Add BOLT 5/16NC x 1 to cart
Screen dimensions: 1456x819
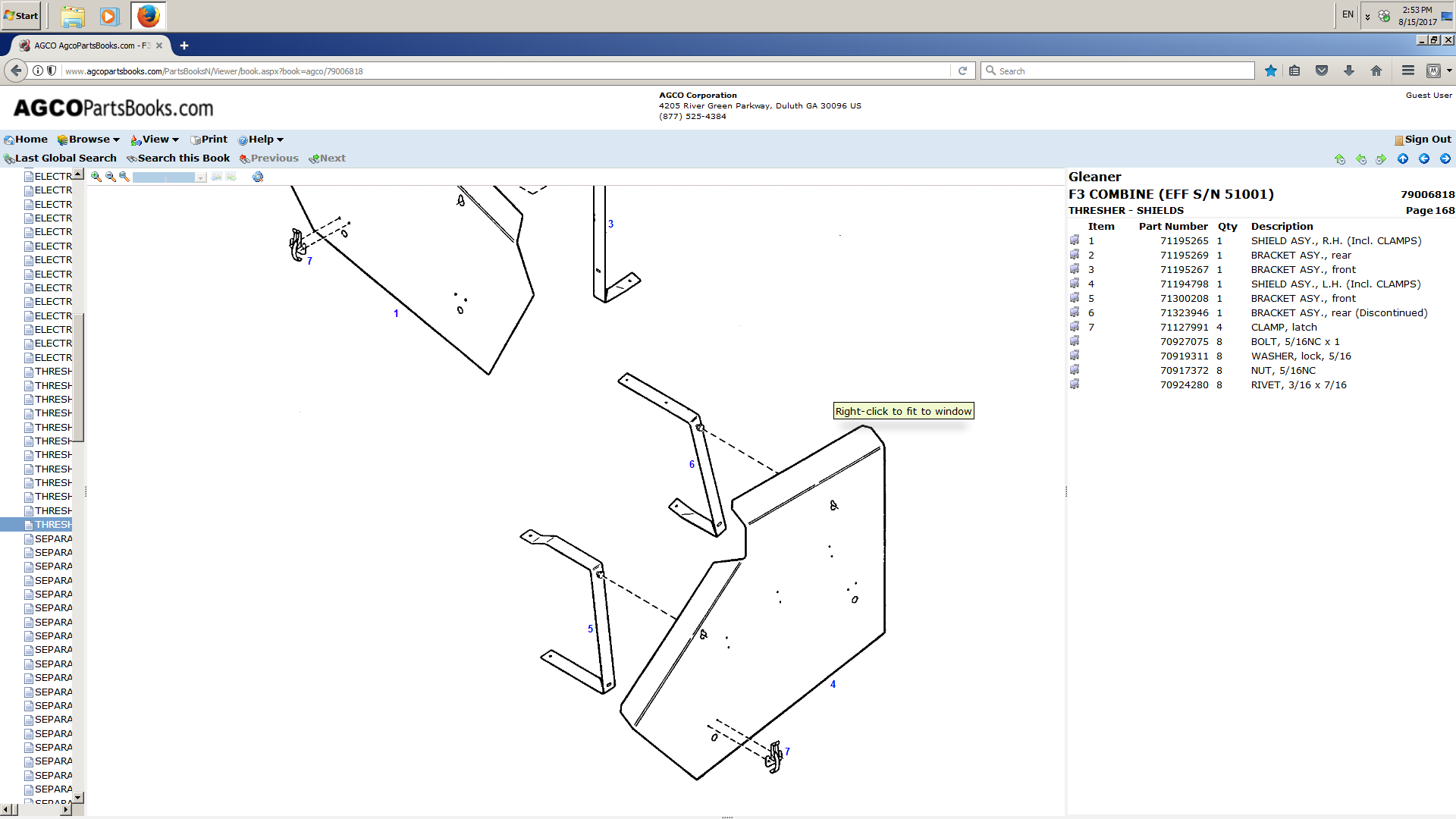pyautogui.click(x=1075, y=341)
